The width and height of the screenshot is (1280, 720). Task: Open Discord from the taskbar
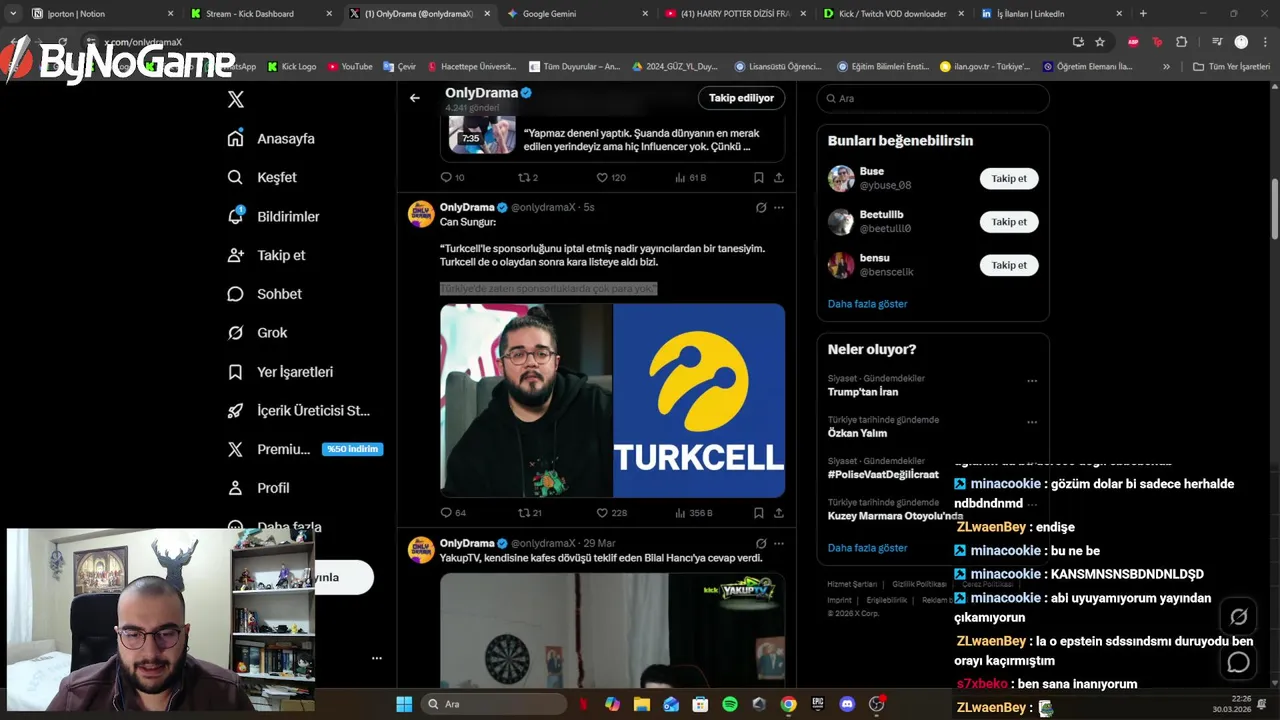pos(847,704)
